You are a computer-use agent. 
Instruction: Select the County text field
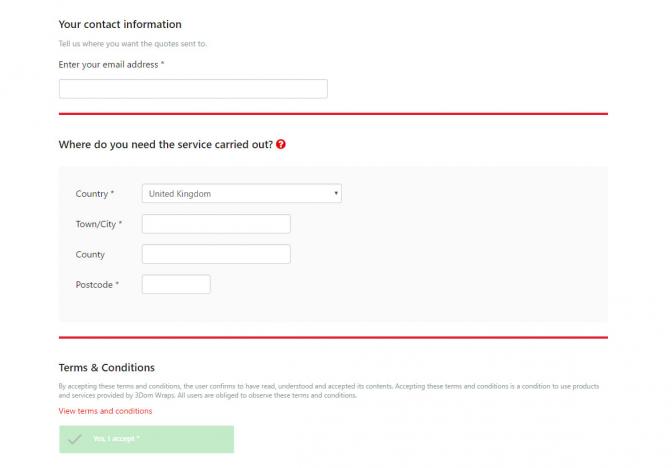[x=216, y=254]
